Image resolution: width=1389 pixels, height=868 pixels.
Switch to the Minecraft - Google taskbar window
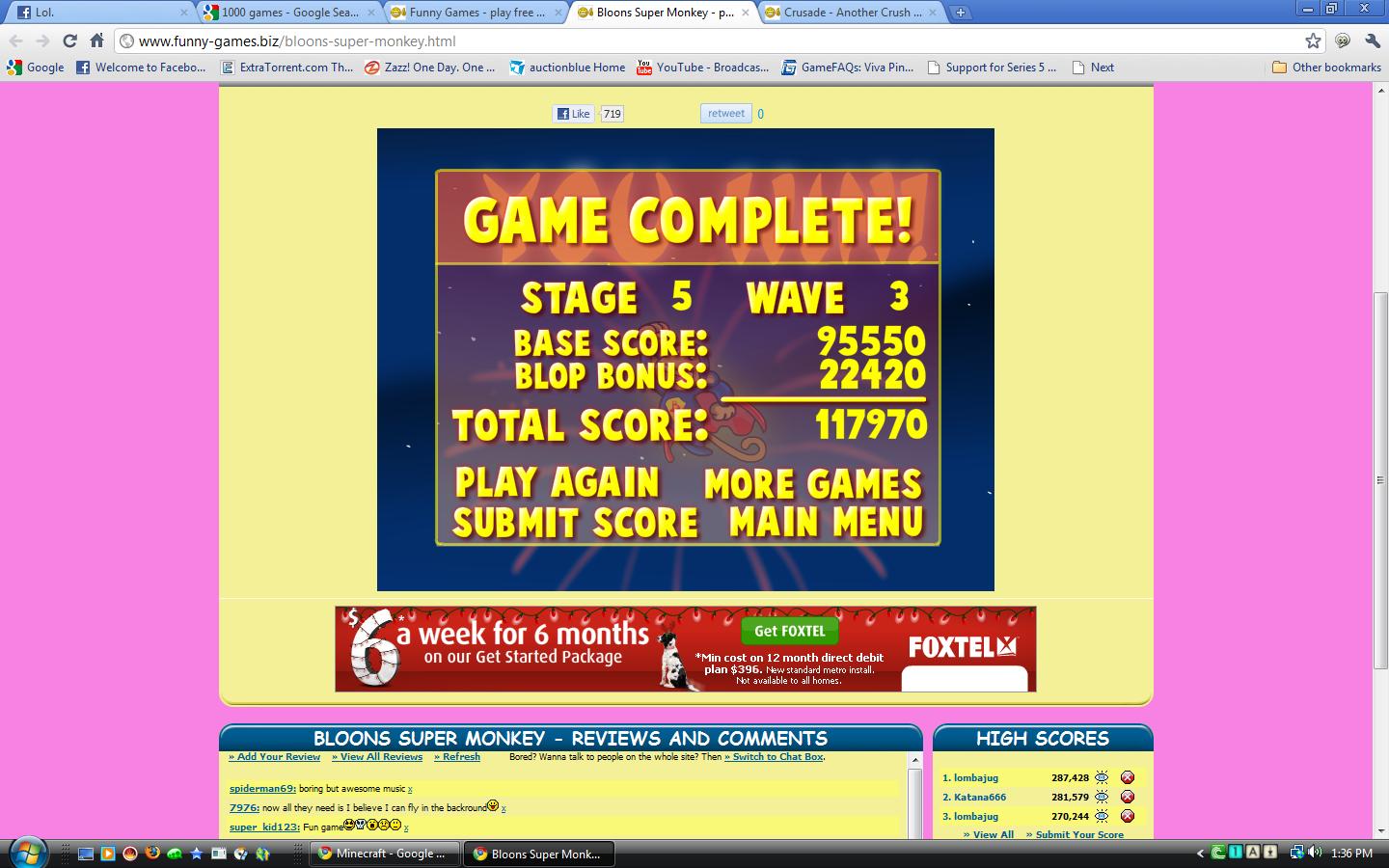point(386,854)
